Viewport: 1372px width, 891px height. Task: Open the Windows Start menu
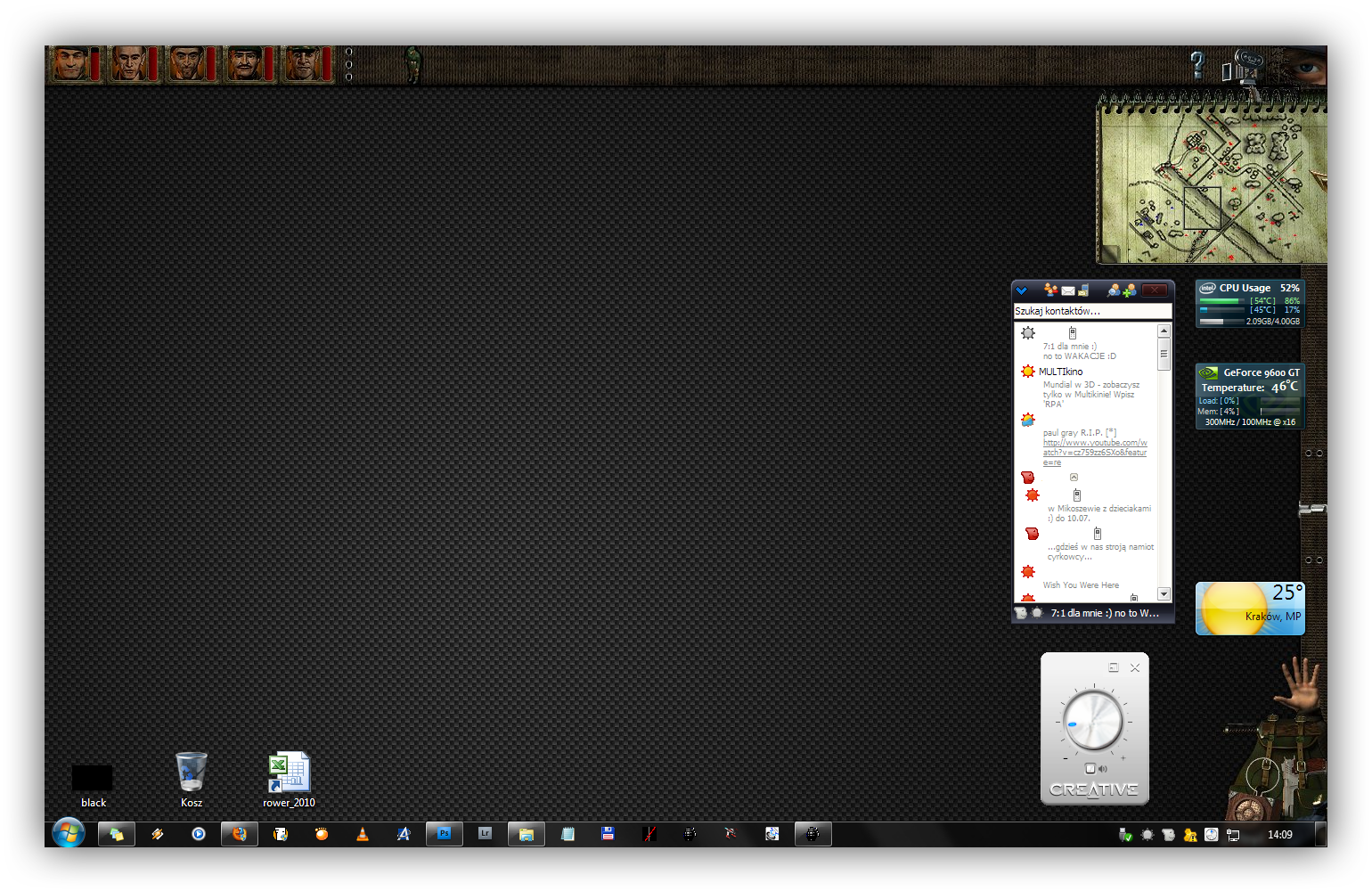(69, 834)
